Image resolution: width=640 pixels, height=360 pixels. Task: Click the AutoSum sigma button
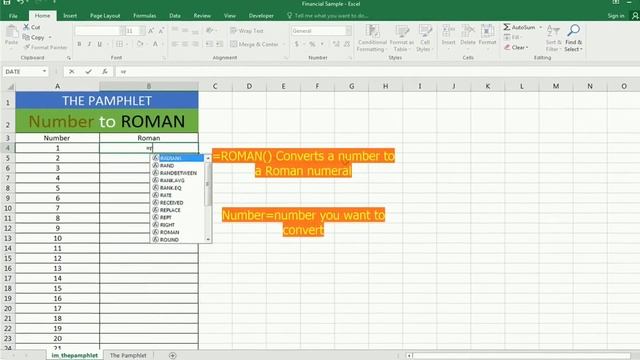(519, 27)
